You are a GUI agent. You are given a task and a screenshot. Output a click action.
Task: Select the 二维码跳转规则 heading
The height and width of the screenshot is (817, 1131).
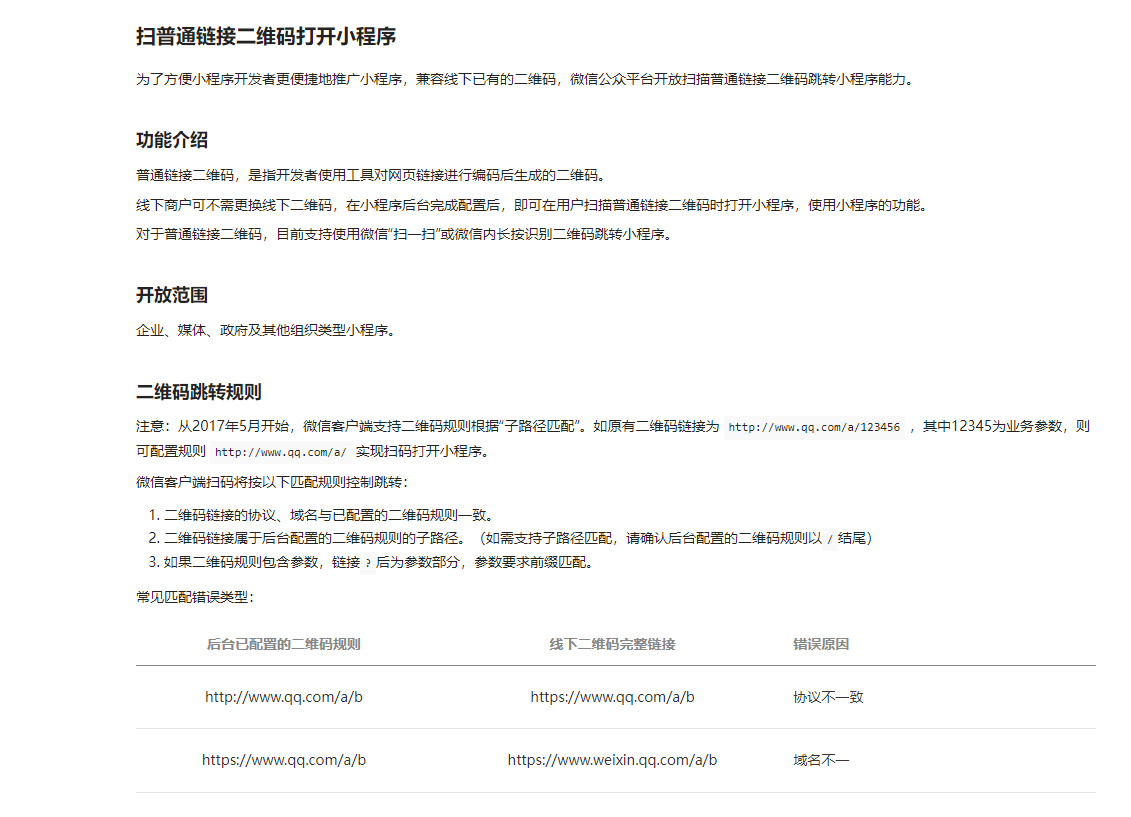[198, 393]
